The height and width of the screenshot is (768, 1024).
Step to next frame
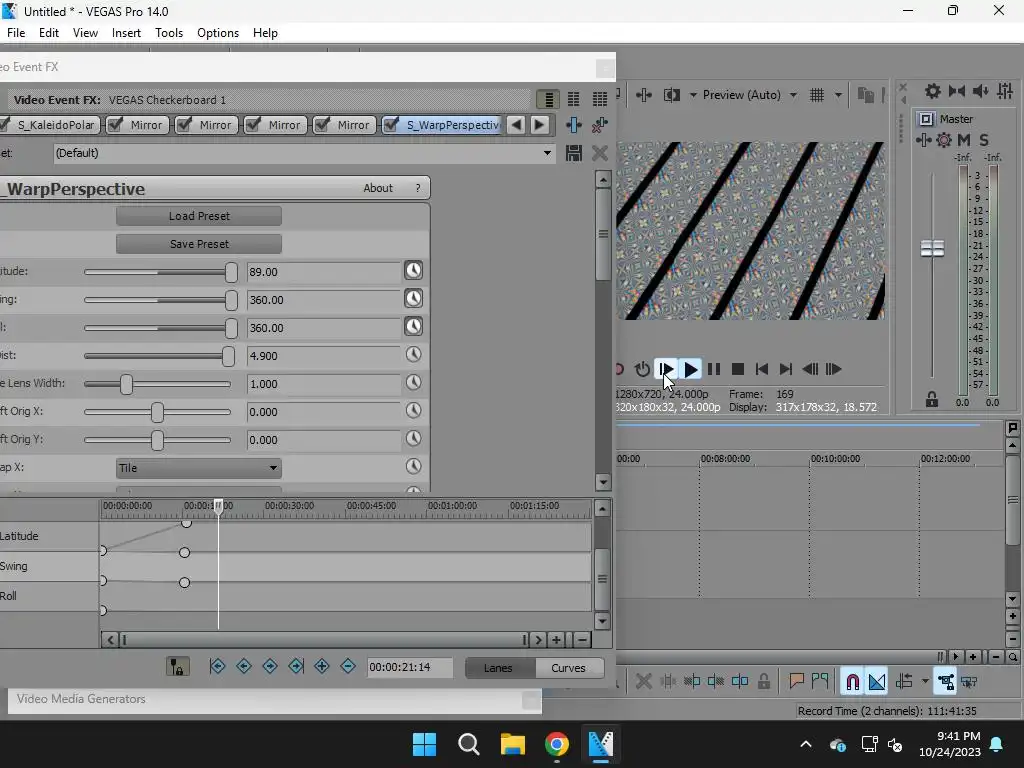[833, 369]
